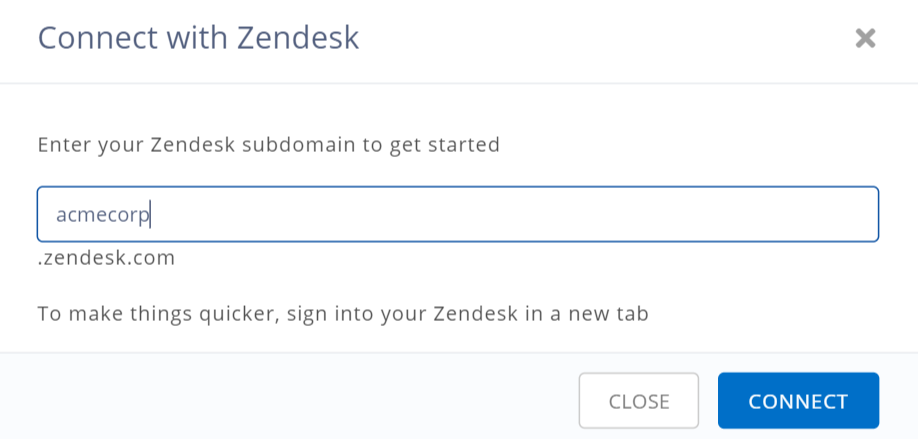Click the CLOSE button in footer

click(x=638, y=401)
